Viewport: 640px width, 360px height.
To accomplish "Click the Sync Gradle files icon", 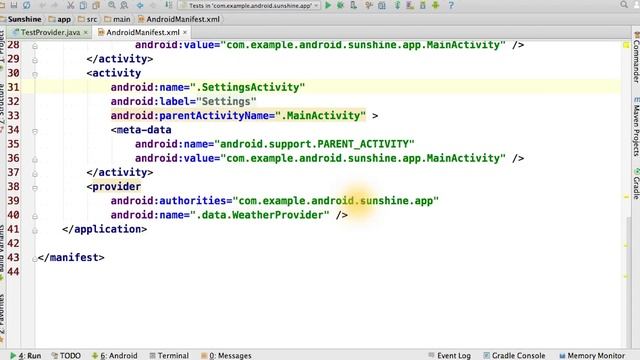I will 397,5.
